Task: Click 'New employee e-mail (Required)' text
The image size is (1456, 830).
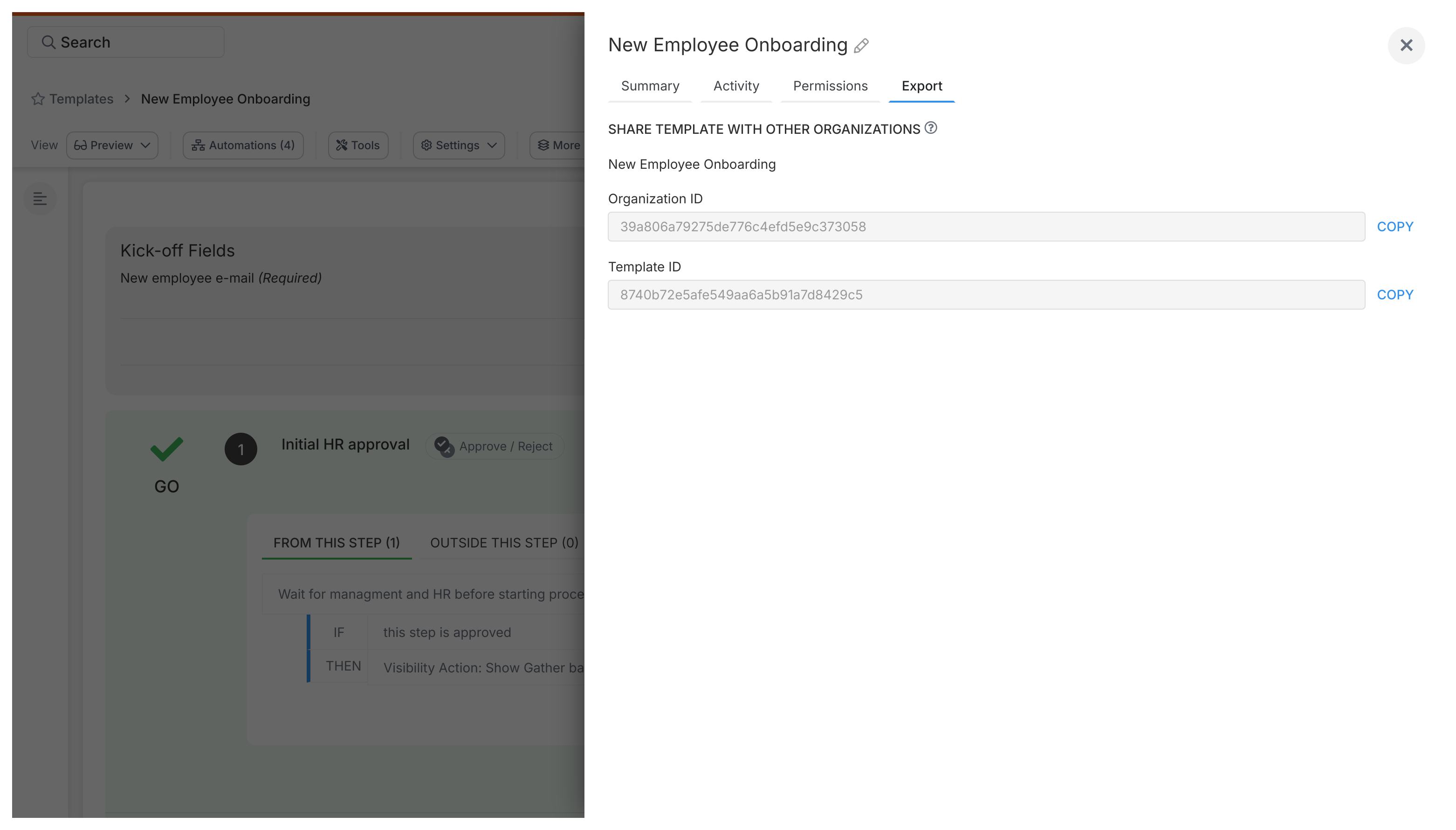Action: pos(221,278)
